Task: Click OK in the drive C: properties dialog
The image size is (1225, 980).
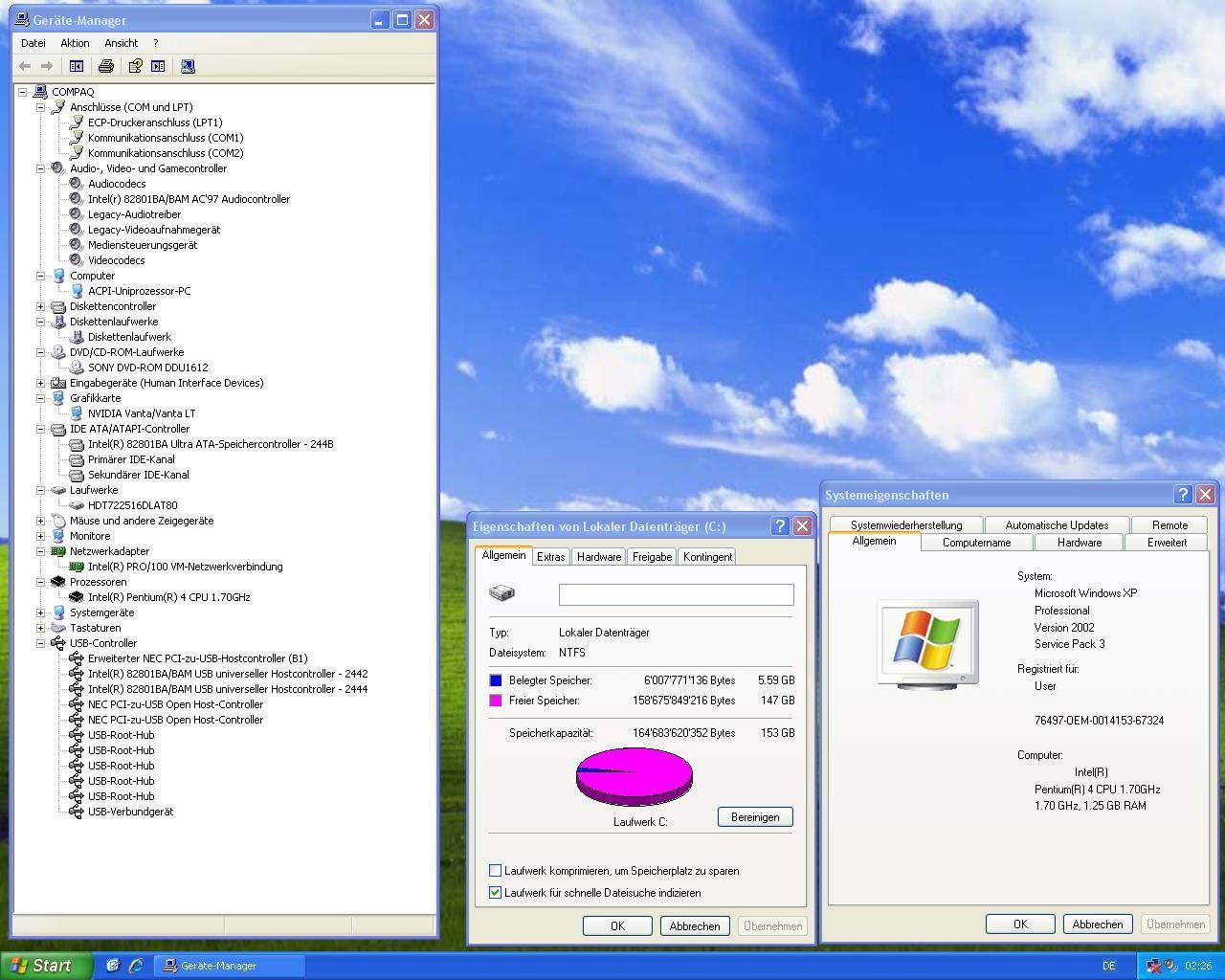Action: coord(617,926)
